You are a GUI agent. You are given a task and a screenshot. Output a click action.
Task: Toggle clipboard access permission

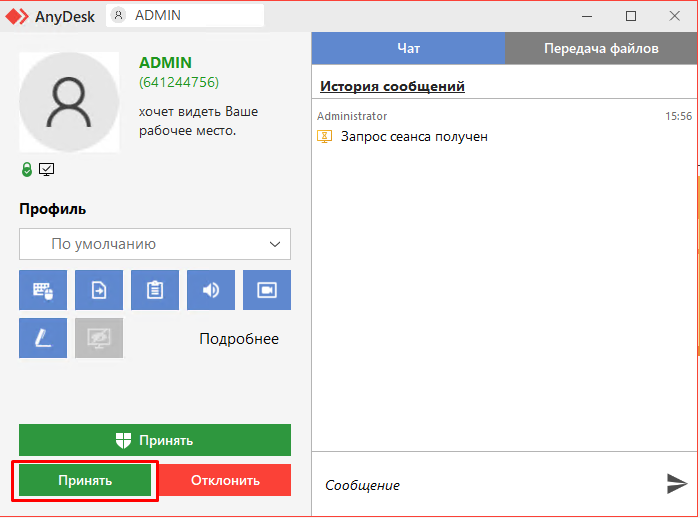pos(155,290)
